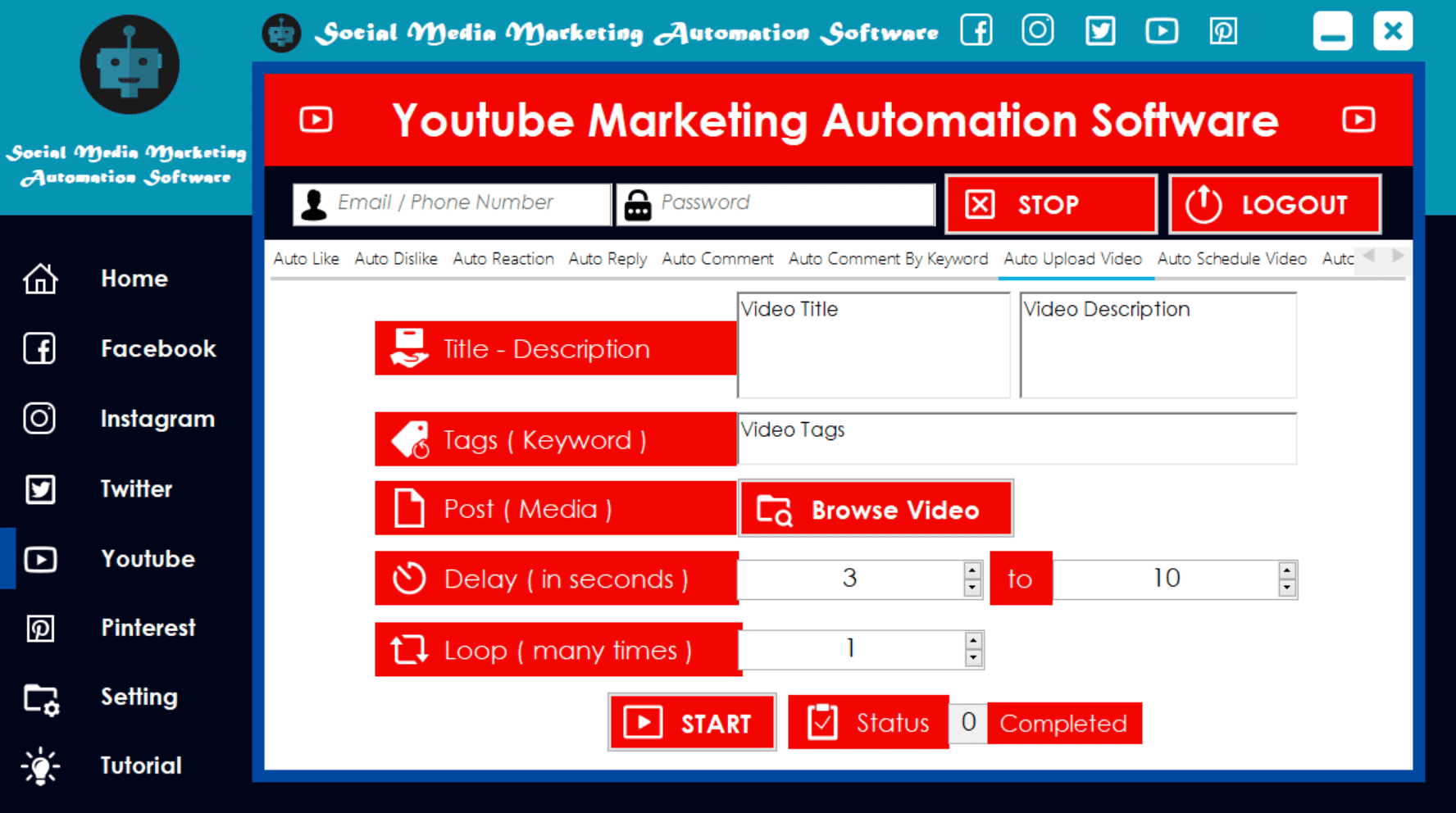Image resolution: width=1456 pixels, height=813 pixels.
Task: Switch to the Auto Schedule Video tab
Action: 1231,259
